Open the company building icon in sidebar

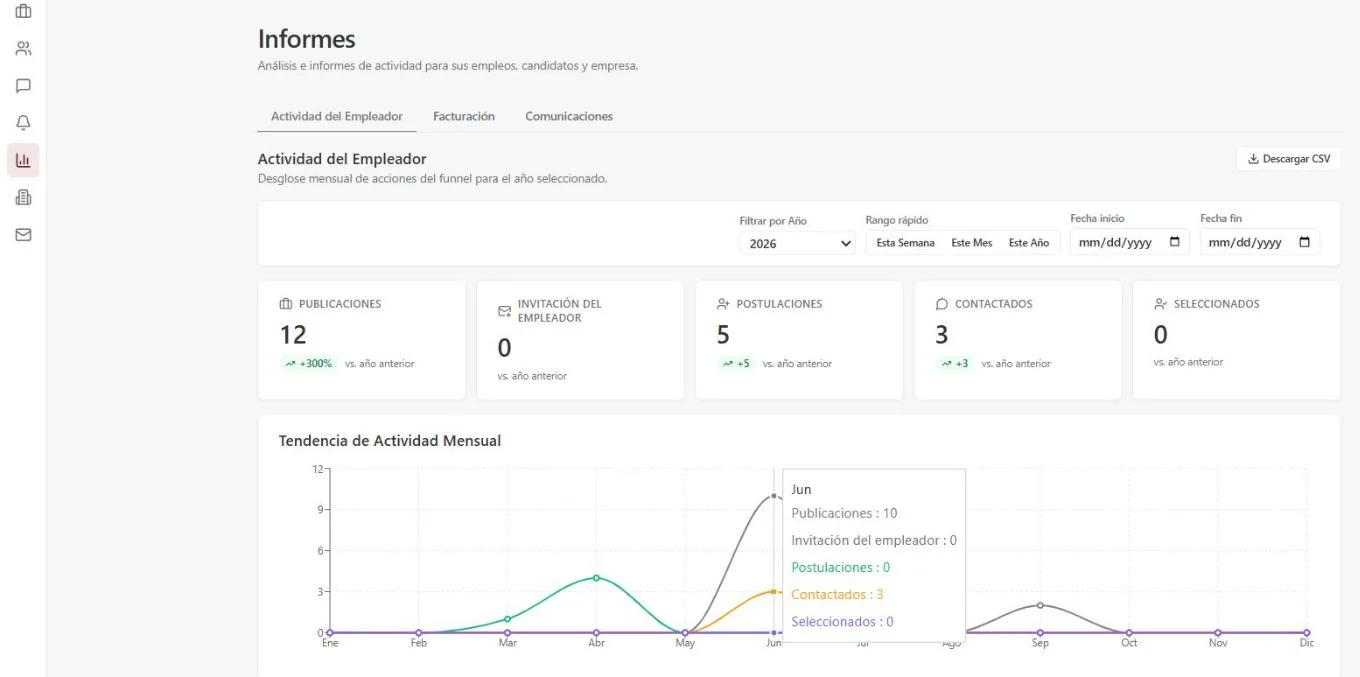pyautogui.click(x=23, y=198)
